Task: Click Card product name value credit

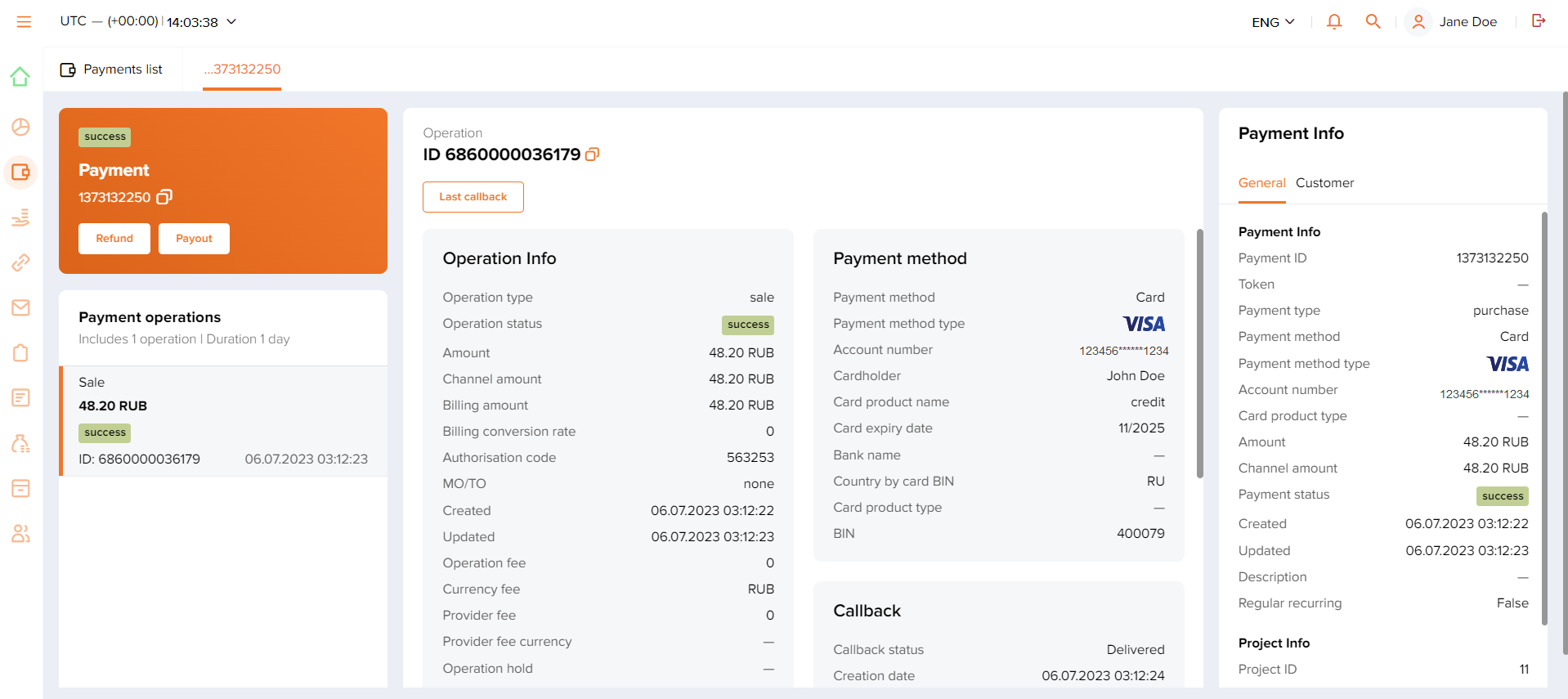Action: point(1148,402)
